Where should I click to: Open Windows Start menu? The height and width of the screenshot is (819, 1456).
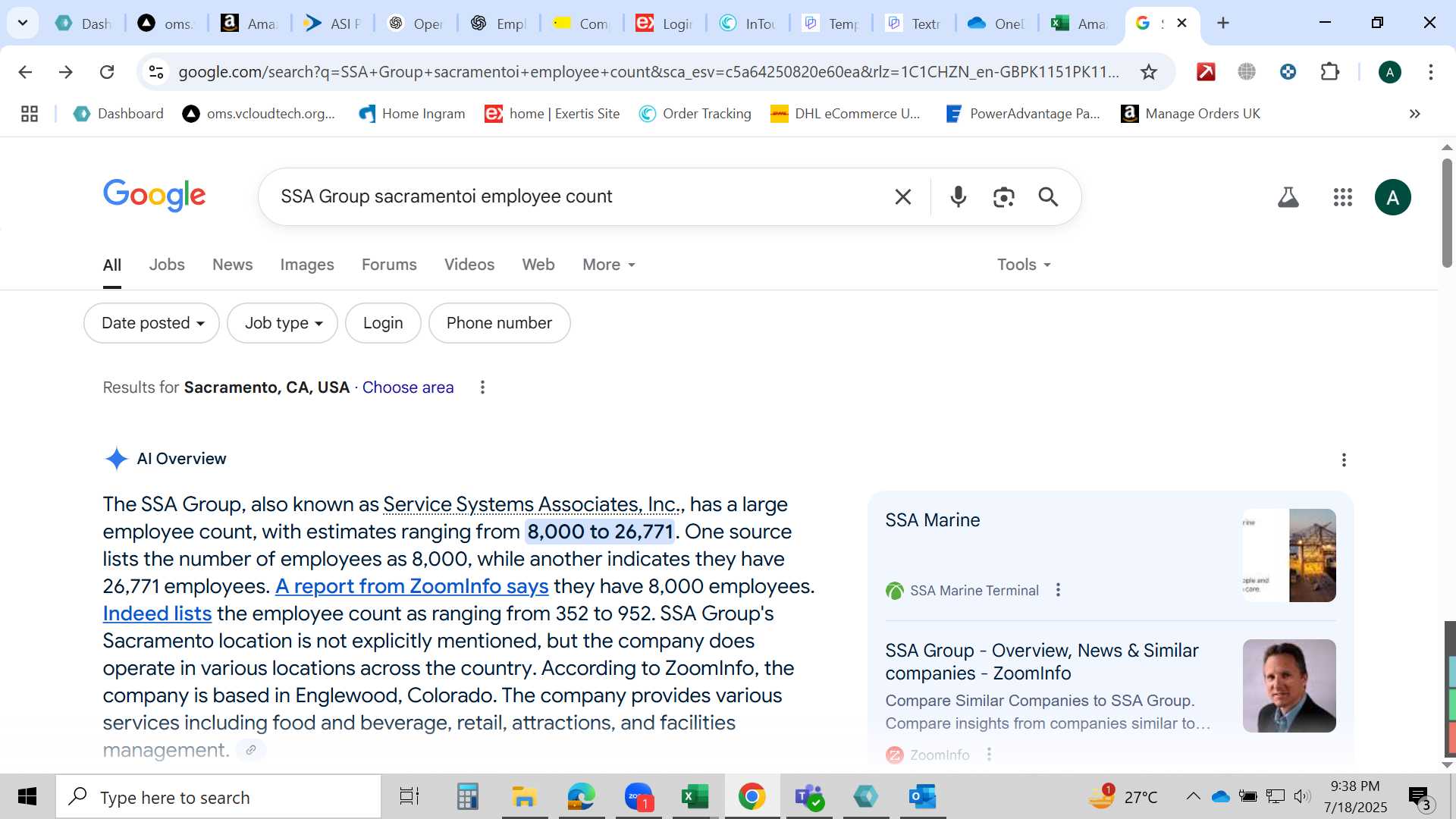(x=27, y=796)
